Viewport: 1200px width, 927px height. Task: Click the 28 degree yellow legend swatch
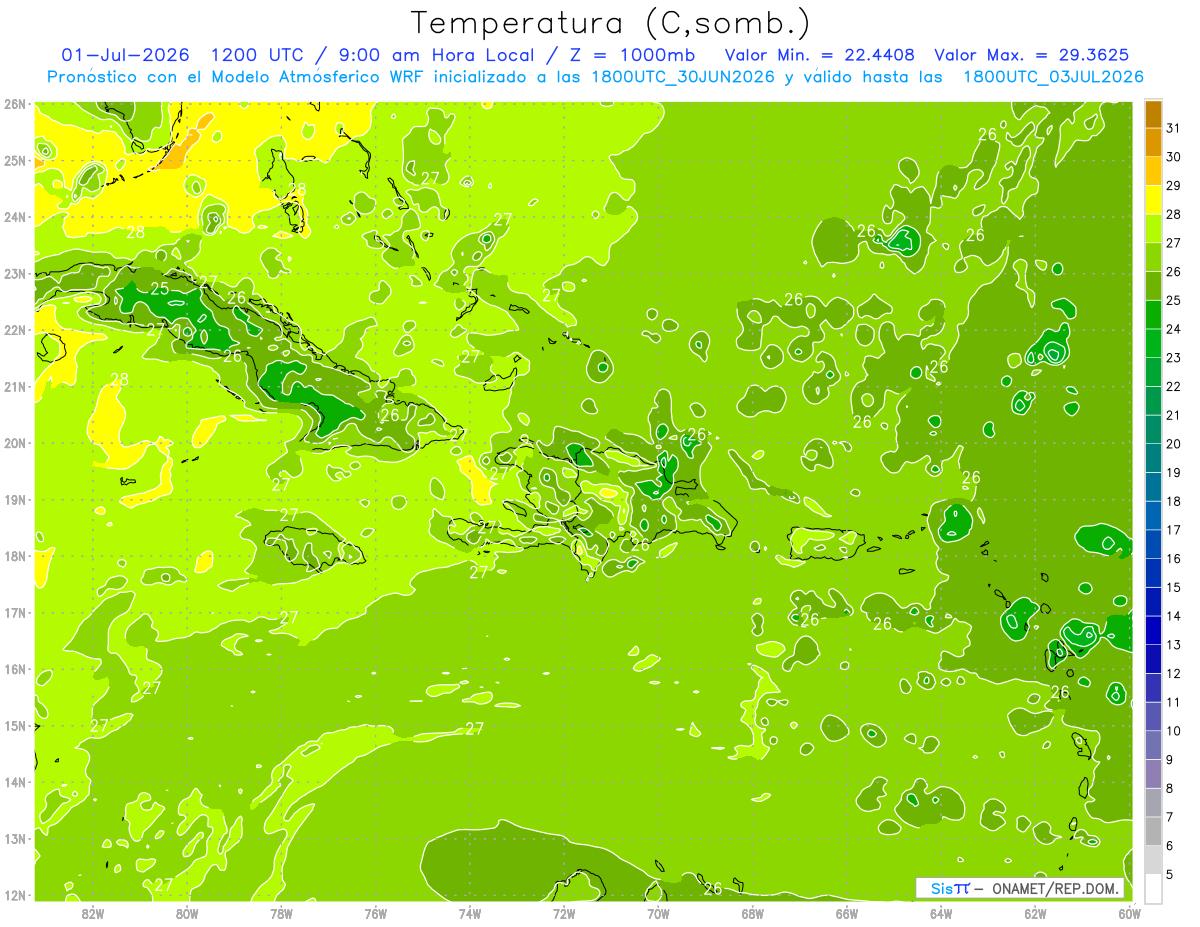pos(1153,200)
